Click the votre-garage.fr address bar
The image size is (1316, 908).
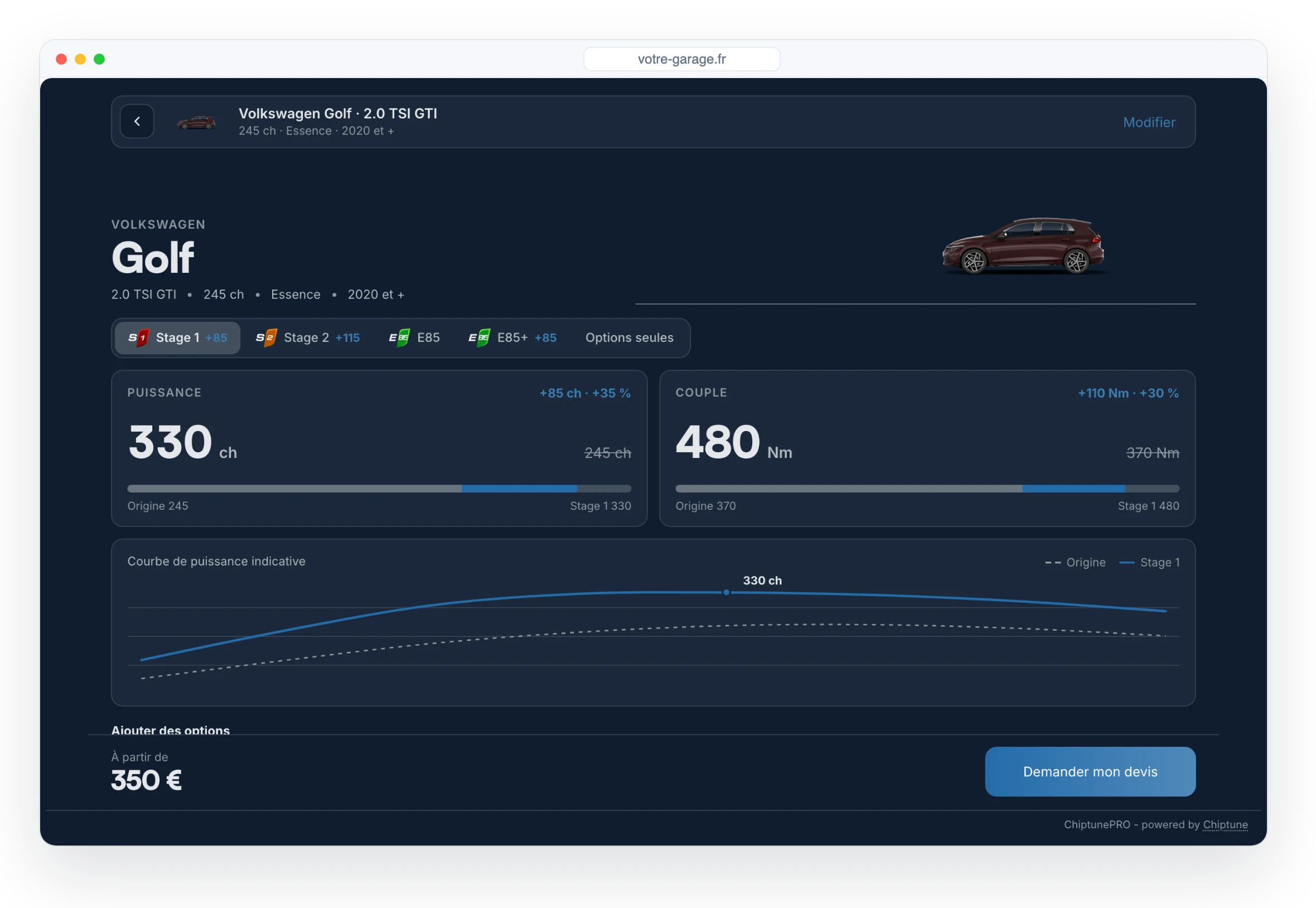[x=681, y=59]
